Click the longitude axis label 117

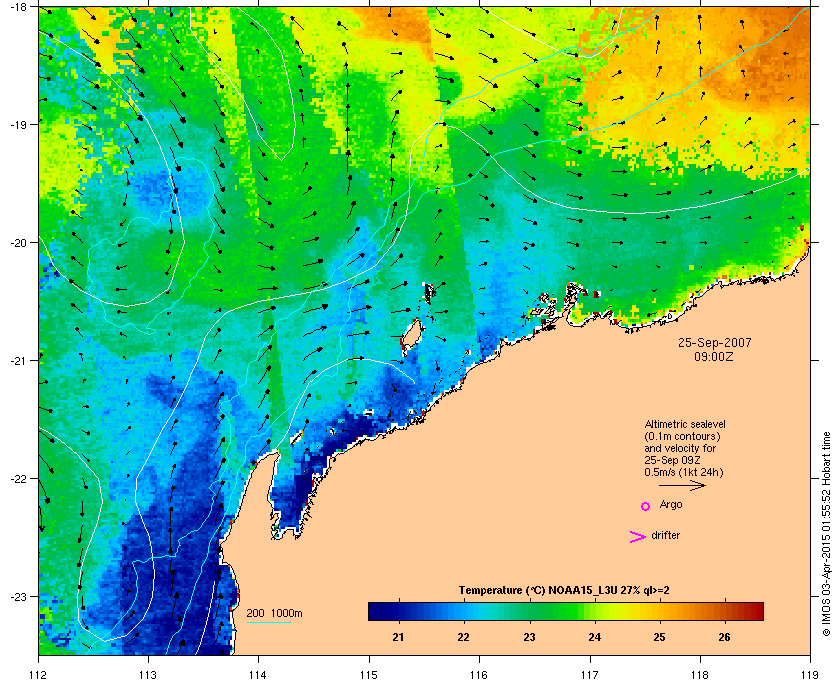pyautogui.click(x=590, y=674)
